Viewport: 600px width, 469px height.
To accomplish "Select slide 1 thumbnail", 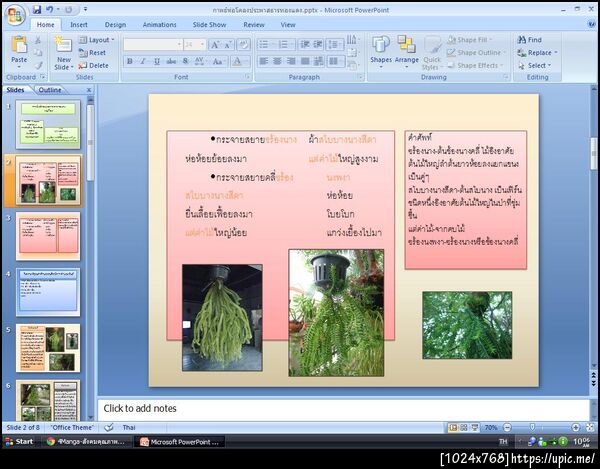I will 48,124.
